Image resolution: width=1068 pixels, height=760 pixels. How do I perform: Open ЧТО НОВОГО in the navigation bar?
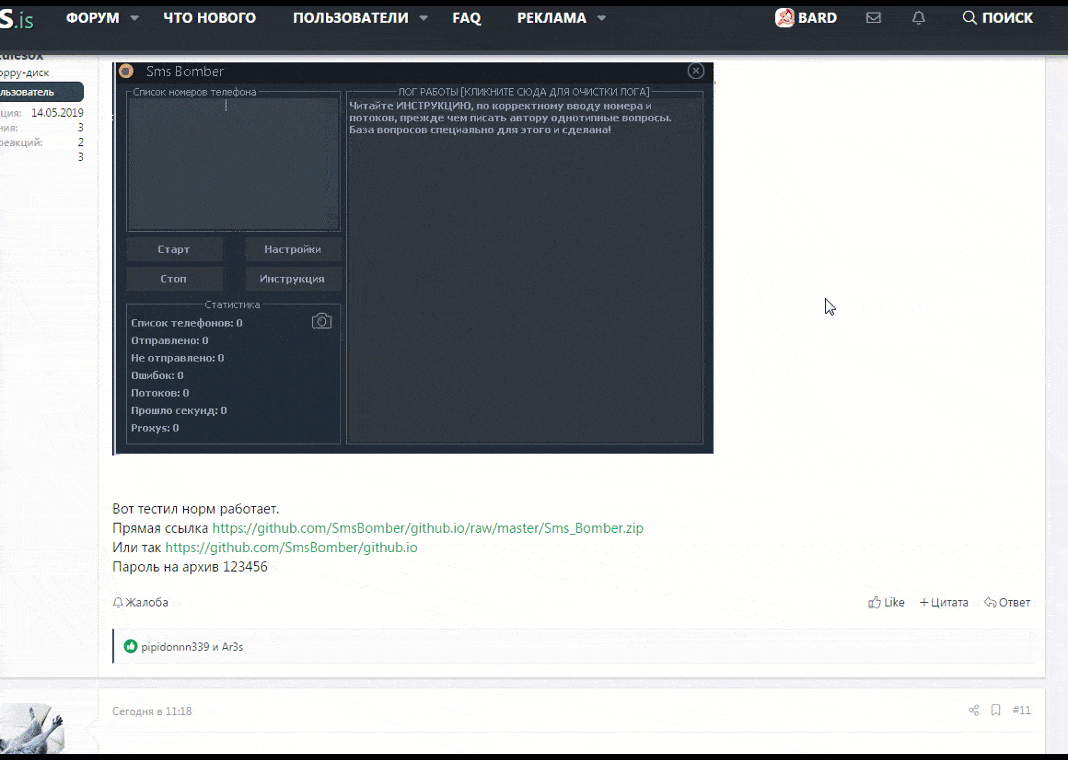[x=209, y=18]
